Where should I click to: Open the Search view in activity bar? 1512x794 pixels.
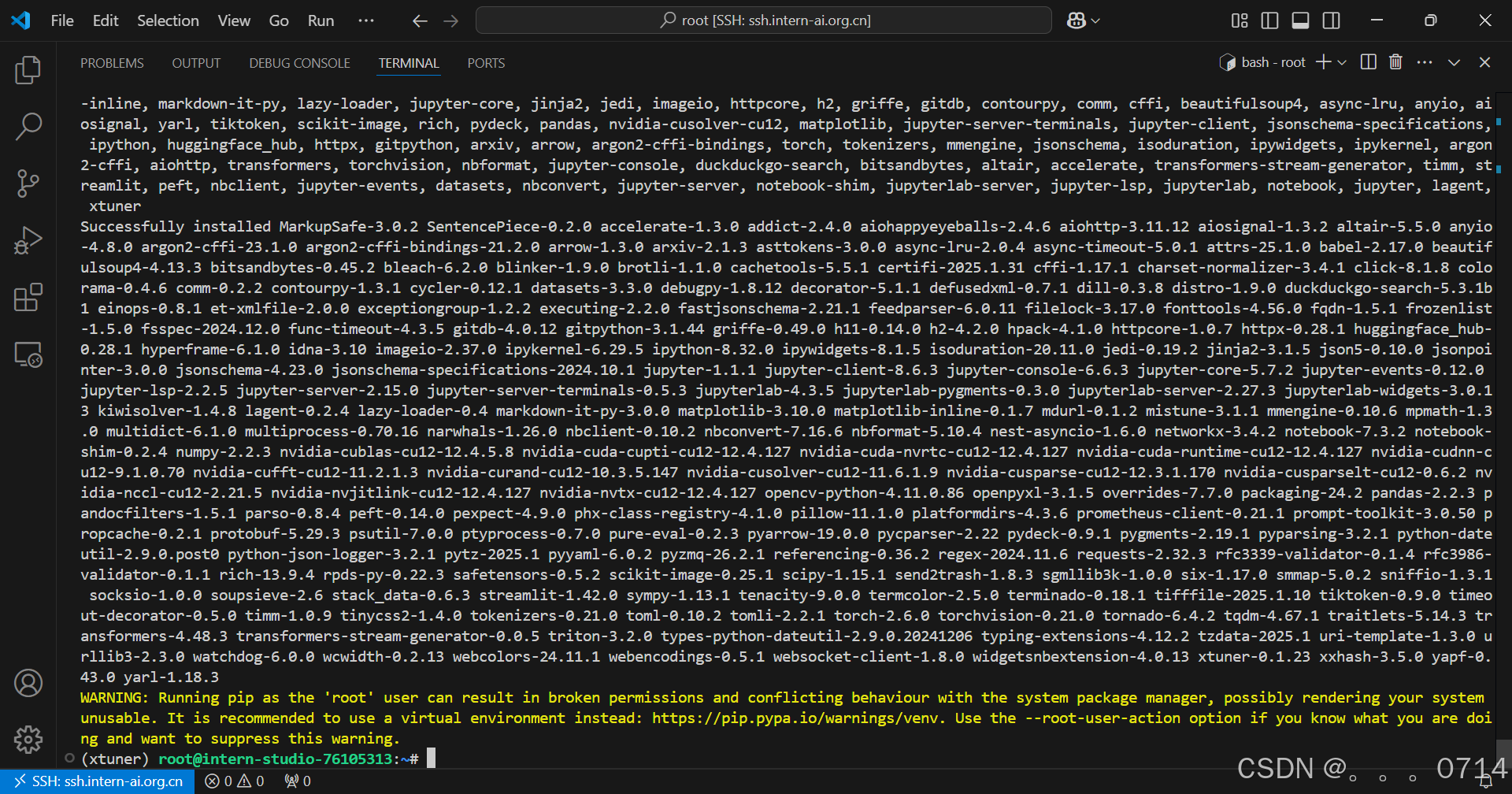(28, 126)
